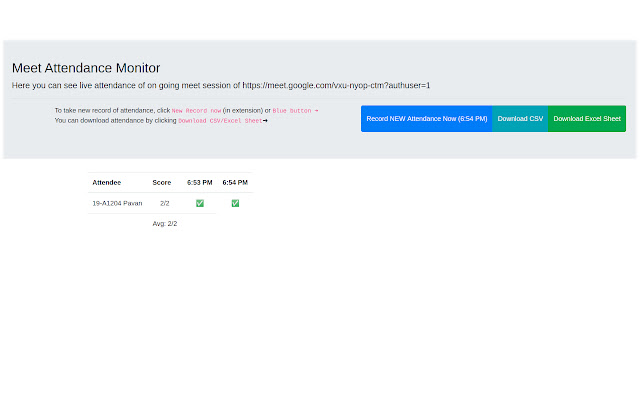
Task: Click the Avg: 2/2 summary text
Action: click(165, 224)
